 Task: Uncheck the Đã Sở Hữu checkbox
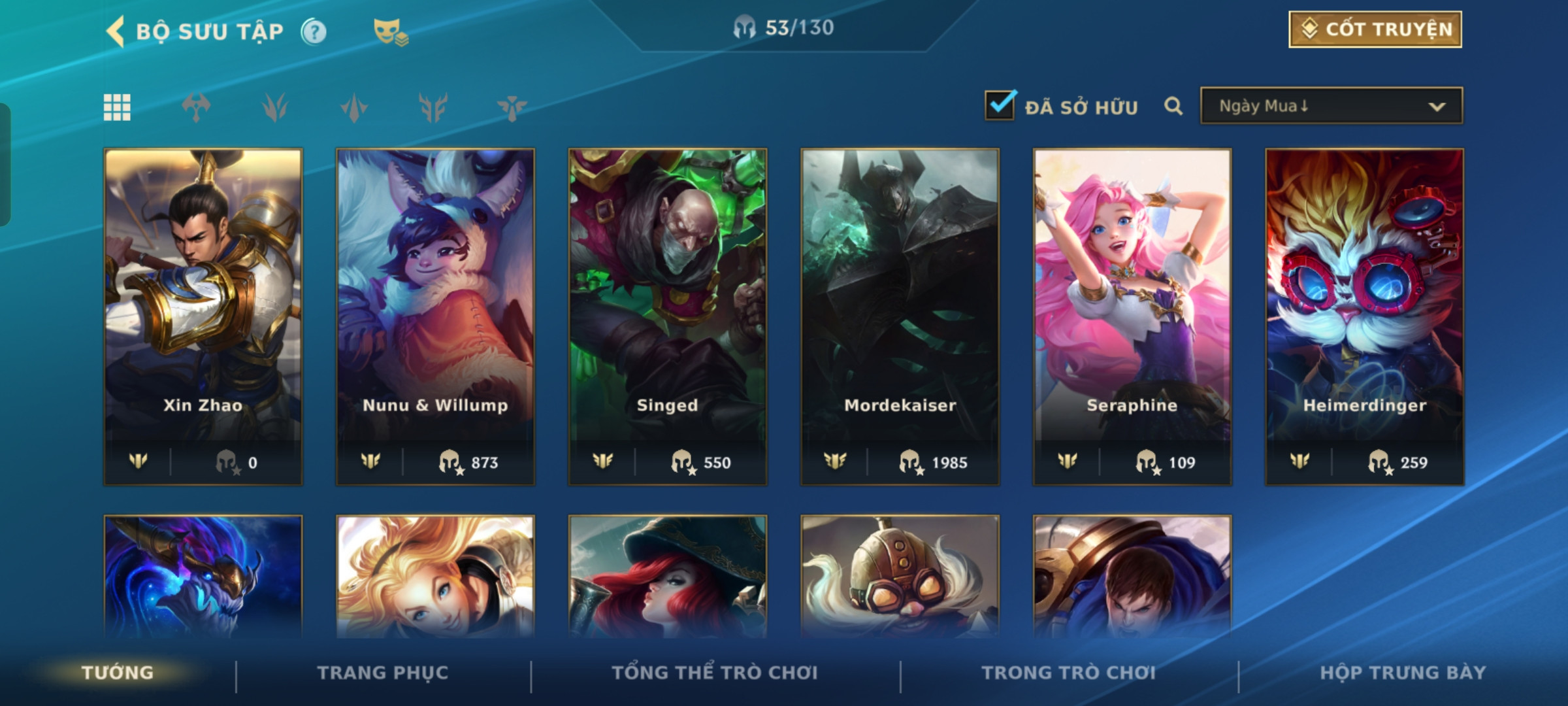pyautogui.click(x=1000, y=105)
